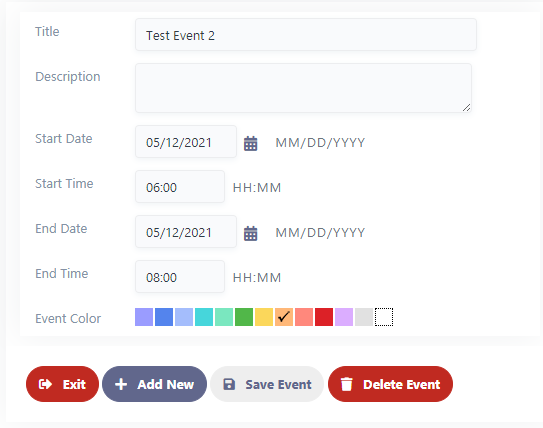The width and height of the screenshot is (543, 428).
Task: Click the Exit button
Action: click(x=62, y=384)
